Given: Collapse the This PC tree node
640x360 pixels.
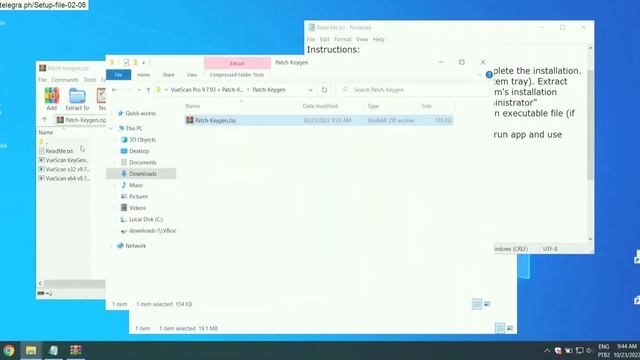Looking at the screenshot, I should (x=111, y=128).
